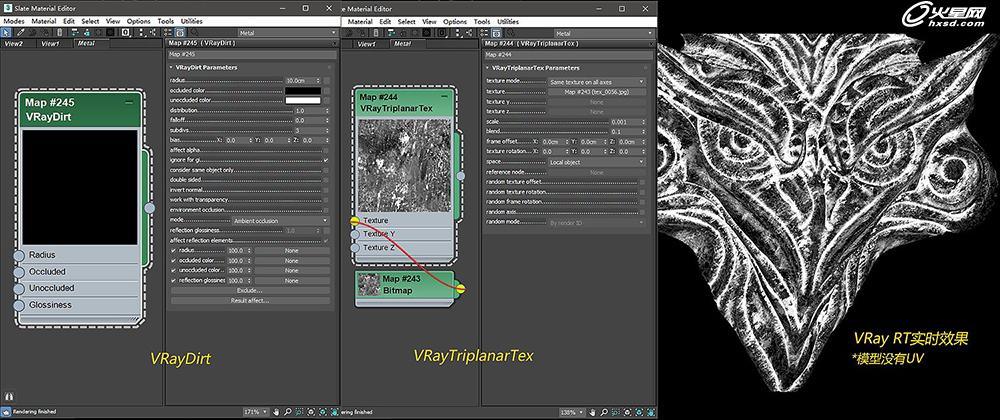Image resolution: width=1000 pixels, height=420 pixels.
Task: Click Zoom magnifier icon in left editor status bar
Action: tap(288, 412)
